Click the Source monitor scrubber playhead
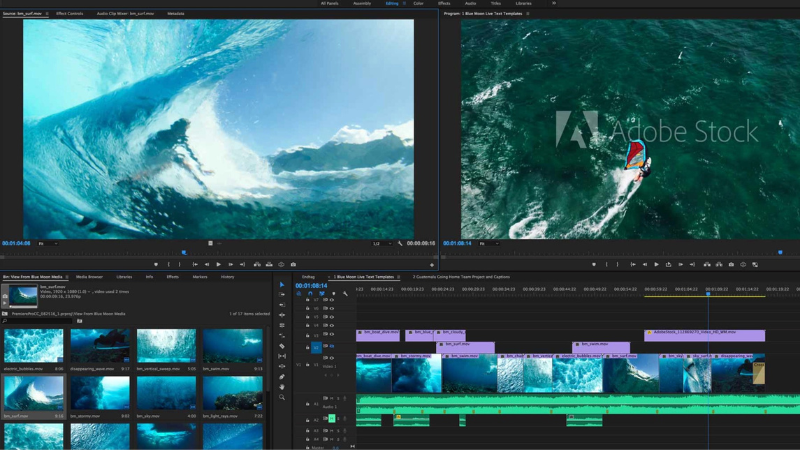800x450 pixels. point(183,252)
